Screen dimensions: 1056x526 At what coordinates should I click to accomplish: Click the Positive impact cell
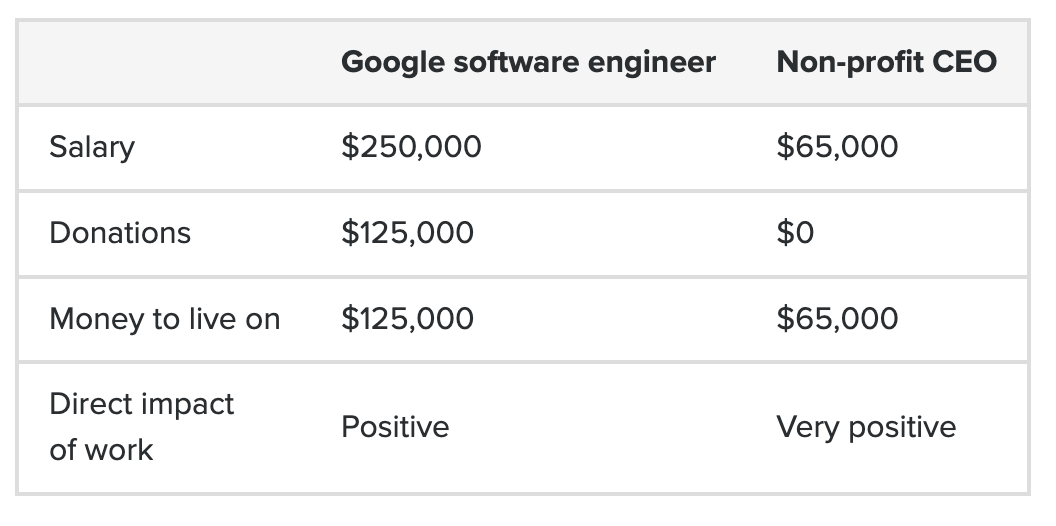[395, 427]
